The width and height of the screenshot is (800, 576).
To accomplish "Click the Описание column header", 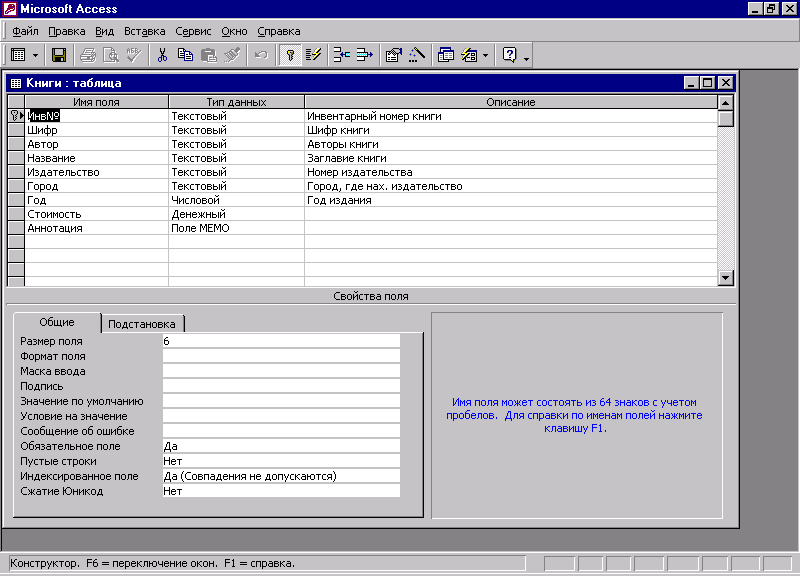I will 511,102.
